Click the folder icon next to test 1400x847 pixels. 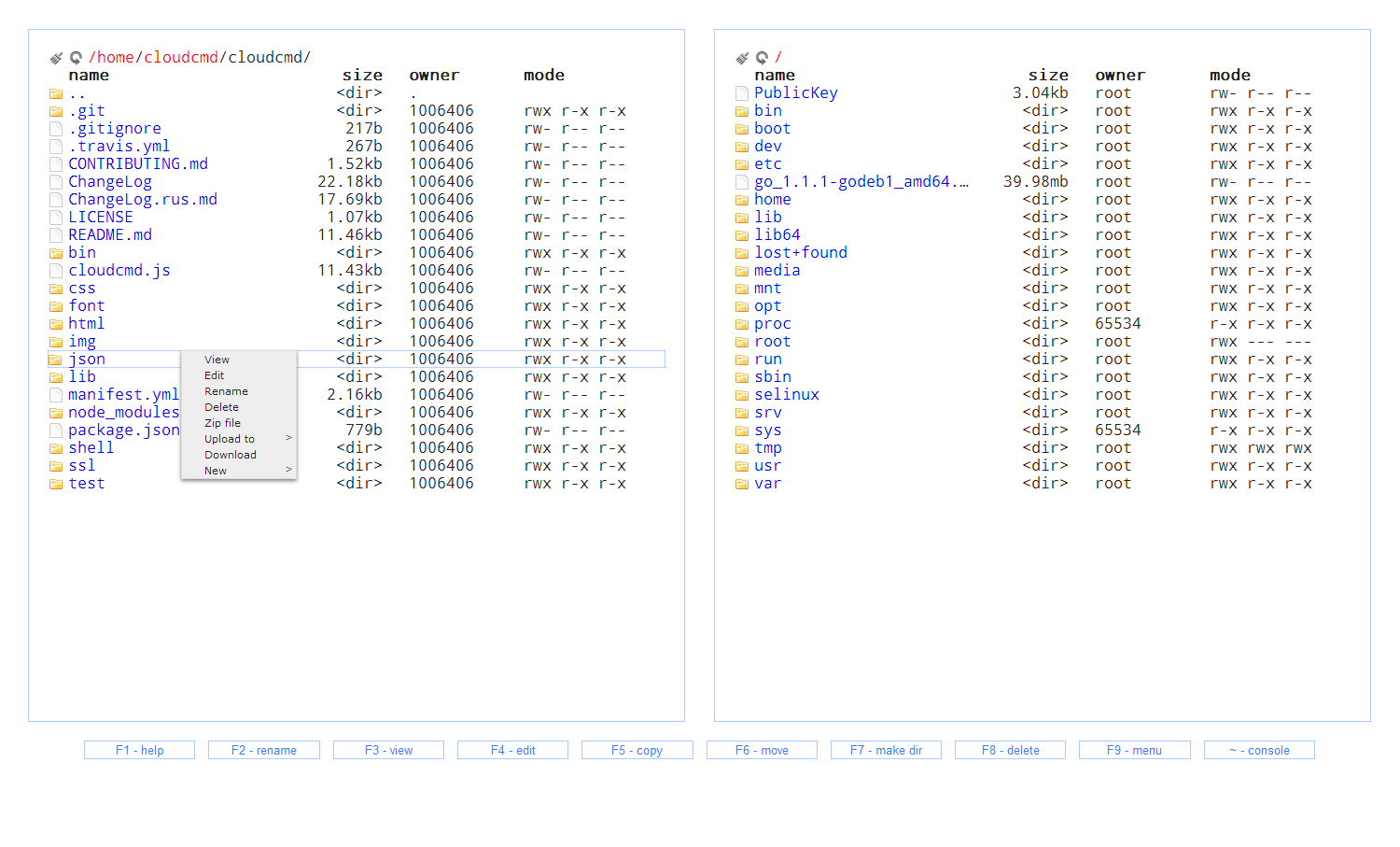coord(56,484)
